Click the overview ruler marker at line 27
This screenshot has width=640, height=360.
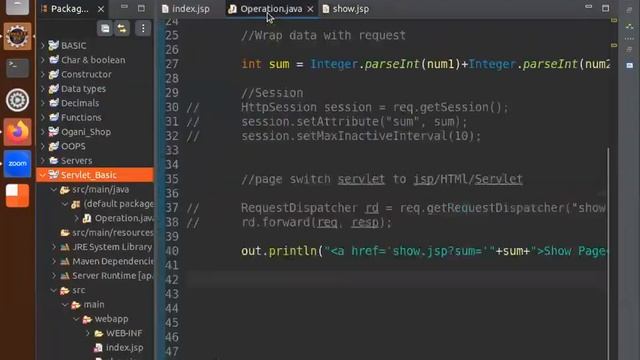[614, 45]
